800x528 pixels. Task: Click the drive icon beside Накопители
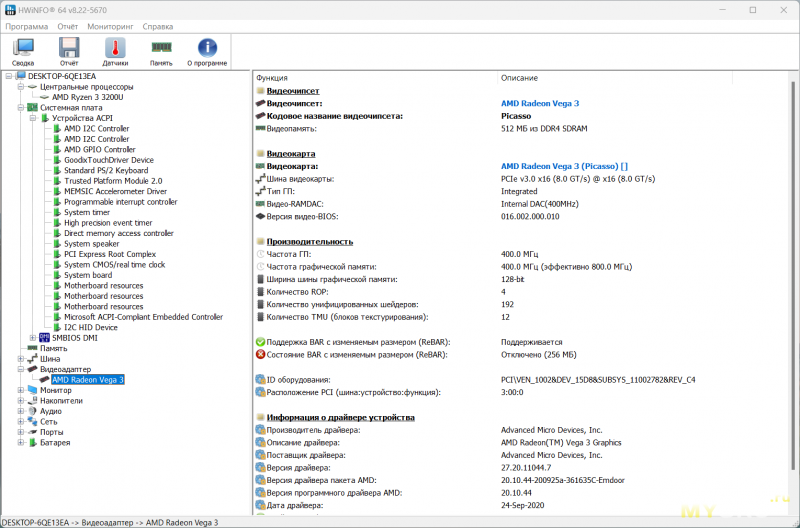click(x=33, y=400)
